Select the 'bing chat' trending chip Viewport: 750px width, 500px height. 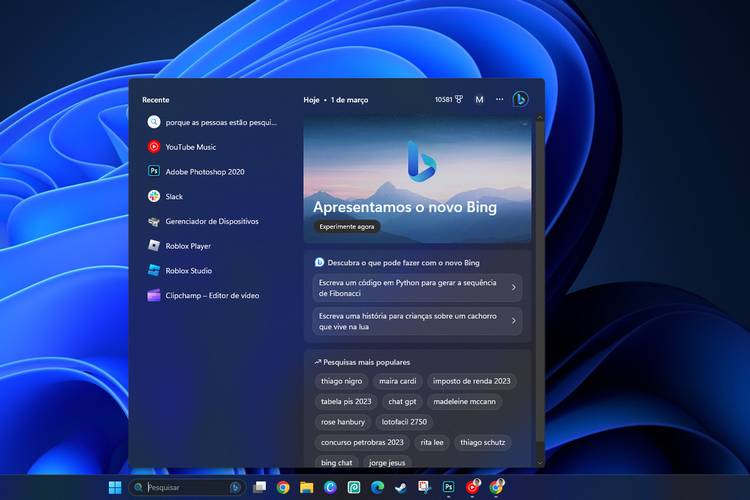click(336, 463)
